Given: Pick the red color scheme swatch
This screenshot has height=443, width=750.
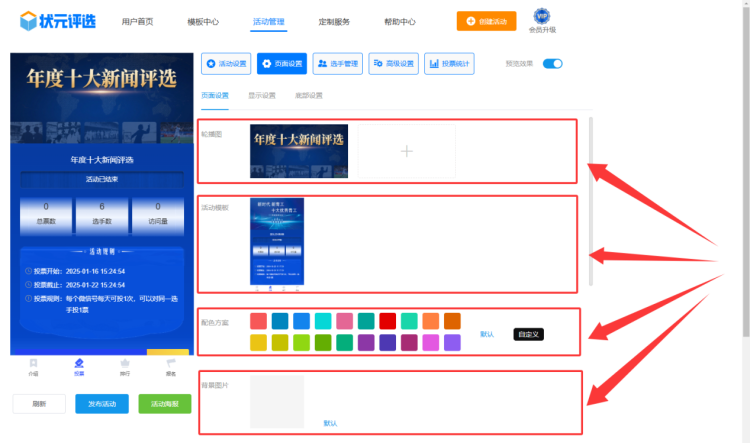Looking at the screenshot, I should point(387,321).
